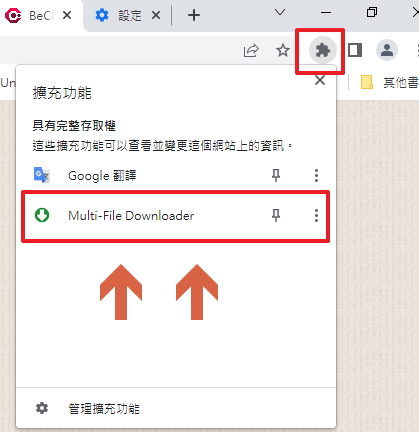The height and width of the screenshot is (432, 419).
Task: Open more options for Multi-File Downloader
Action: pos(316,216)
